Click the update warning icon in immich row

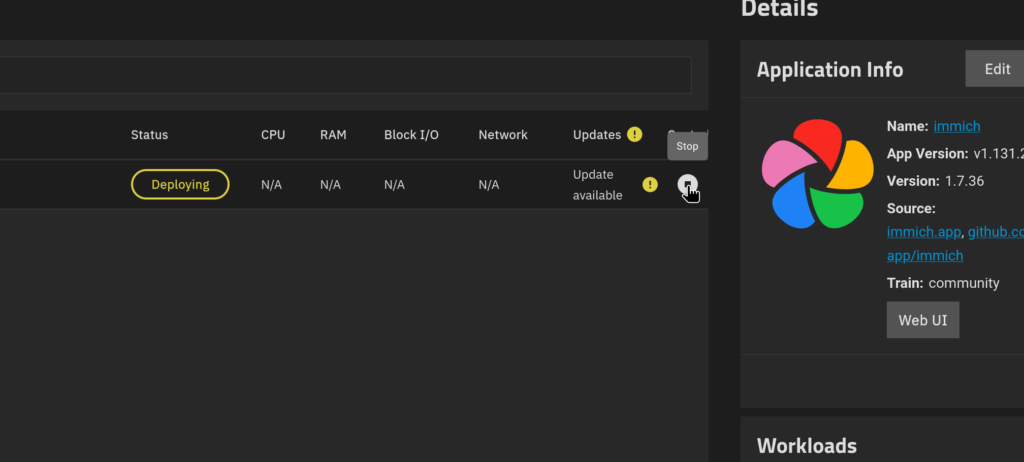point(650,184)
